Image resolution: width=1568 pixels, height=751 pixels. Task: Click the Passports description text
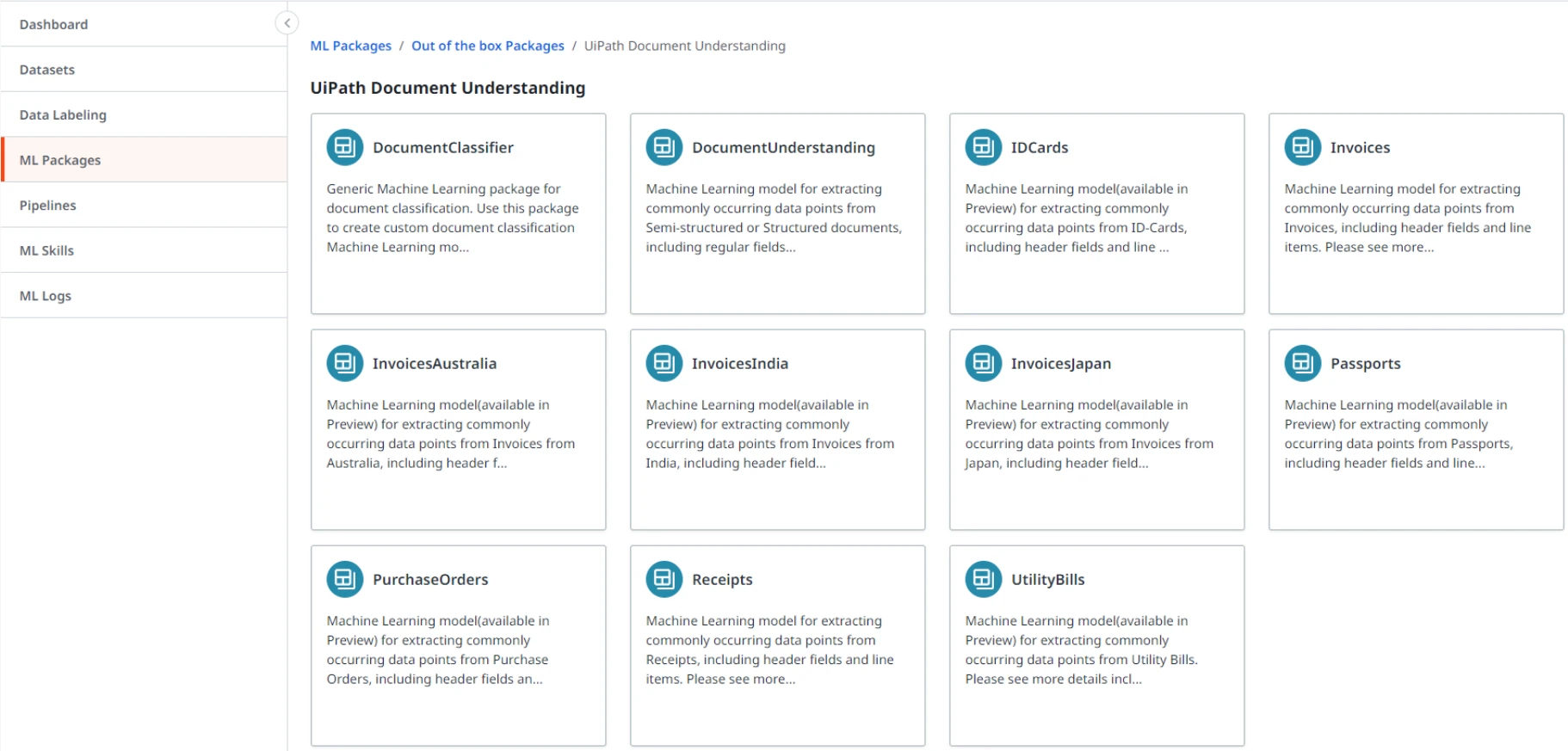point(1398,434)
